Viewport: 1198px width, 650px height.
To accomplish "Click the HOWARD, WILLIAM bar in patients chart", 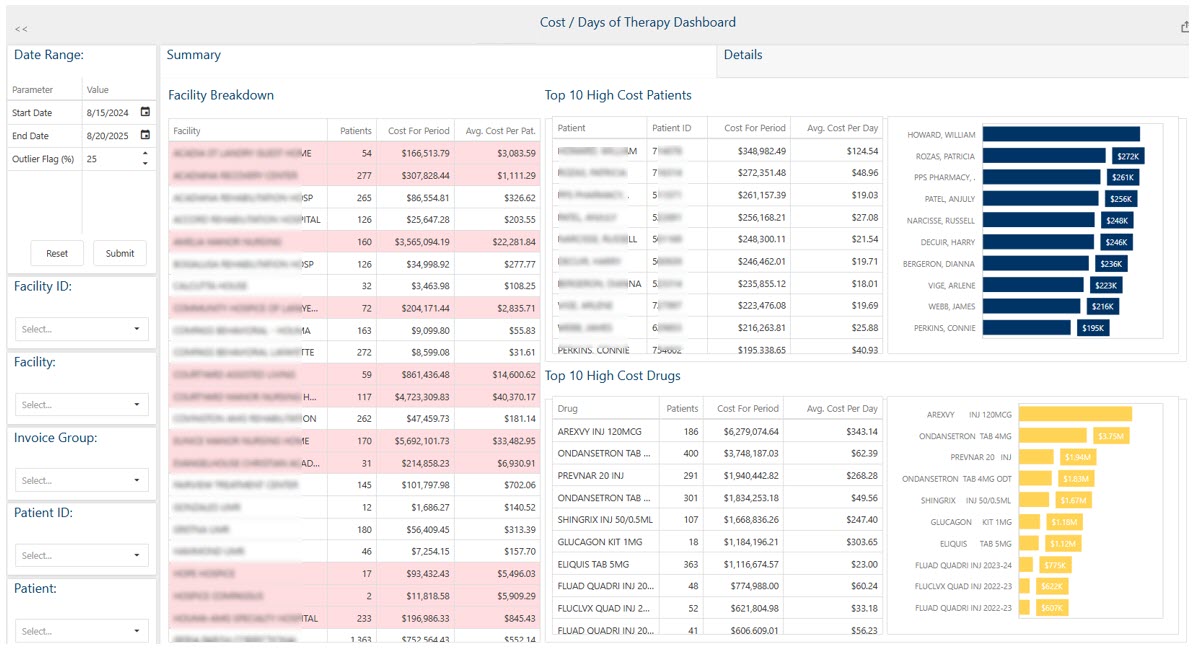I will [1060, 134].
